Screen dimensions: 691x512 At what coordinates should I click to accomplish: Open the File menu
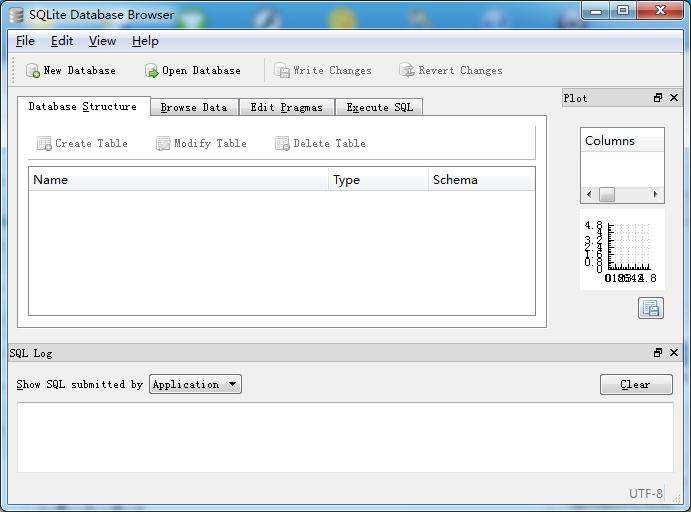pos(25,41)
